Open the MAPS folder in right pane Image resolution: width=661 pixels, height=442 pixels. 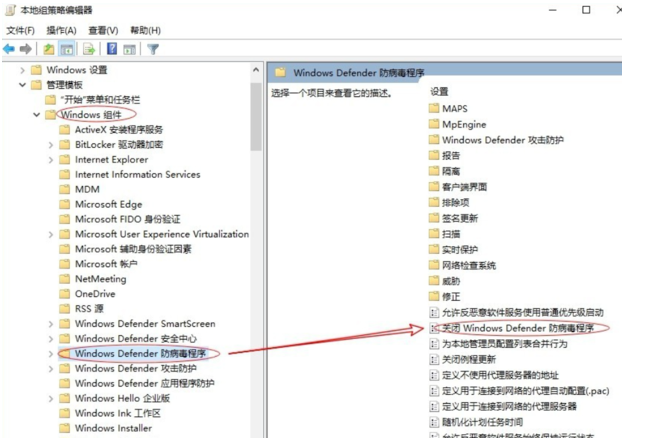point(454,108)
